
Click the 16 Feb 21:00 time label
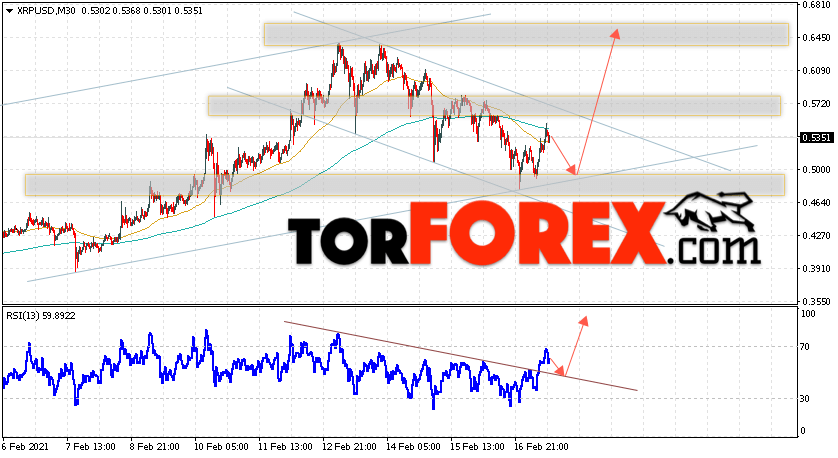(x=541, y=446)
